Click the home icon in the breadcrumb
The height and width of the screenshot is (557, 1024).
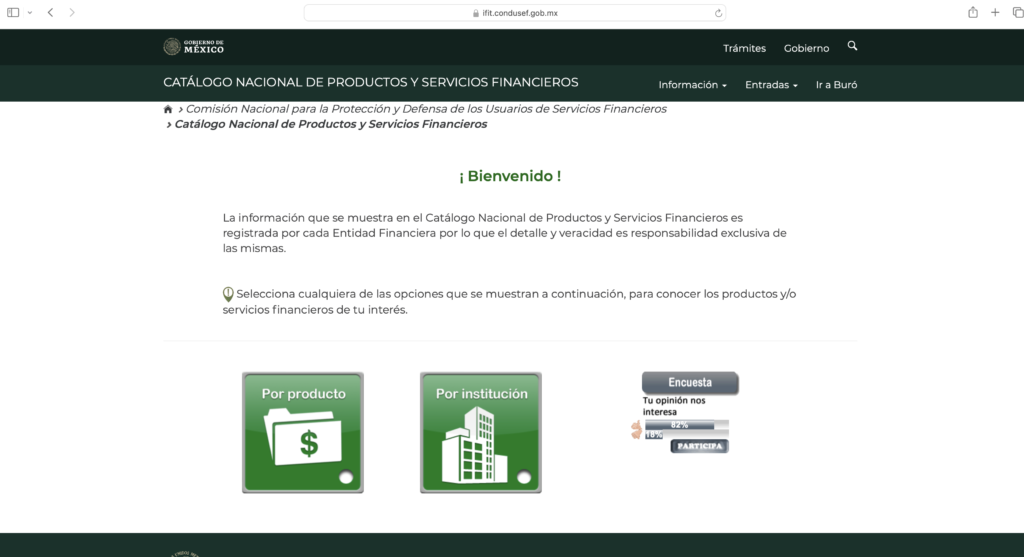pos(168,109)
